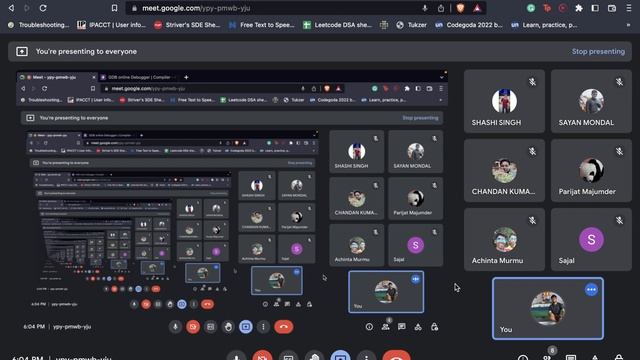Select the large SAYAN MONDAL participant tile

point(591,101)
